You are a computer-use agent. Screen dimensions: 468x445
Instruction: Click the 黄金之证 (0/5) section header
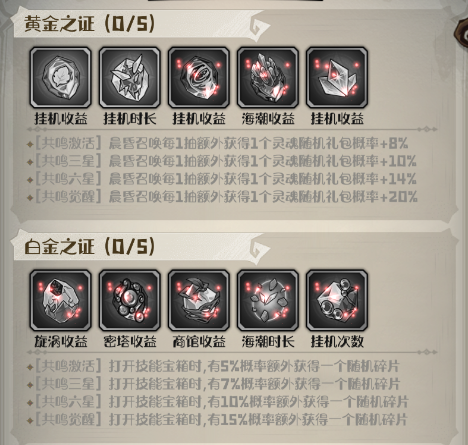pyautogui.click(x=89, y=24)
